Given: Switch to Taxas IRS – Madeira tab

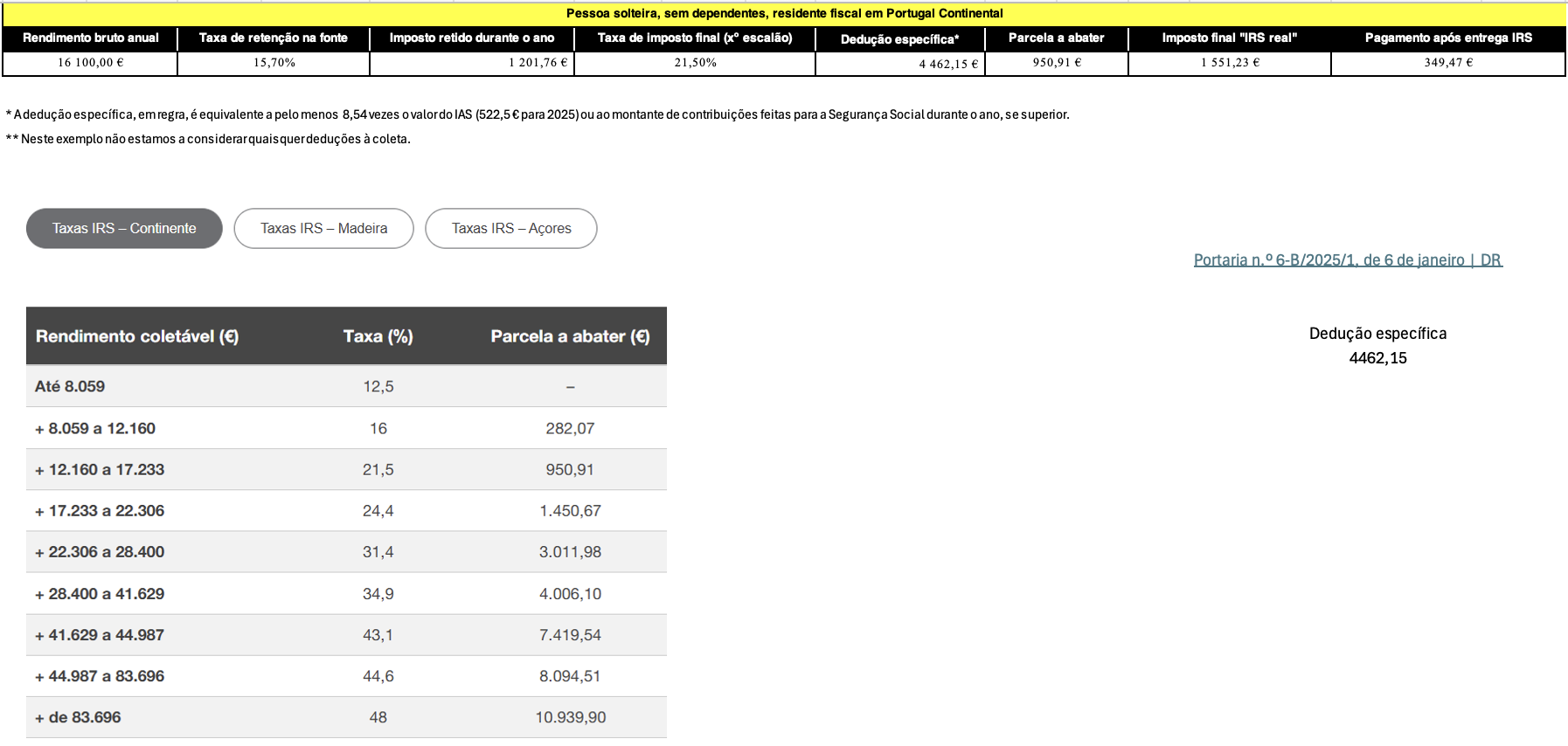Looking at the screenshot, I should (323, 228).
